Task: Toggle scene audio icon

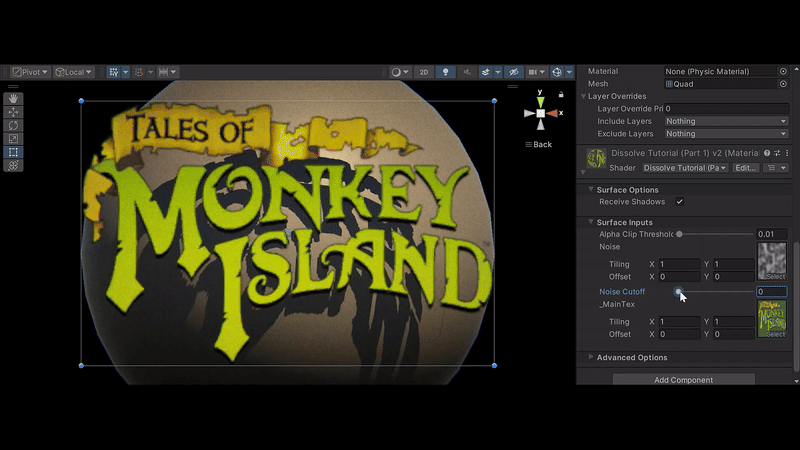Action: coord(467,72)
